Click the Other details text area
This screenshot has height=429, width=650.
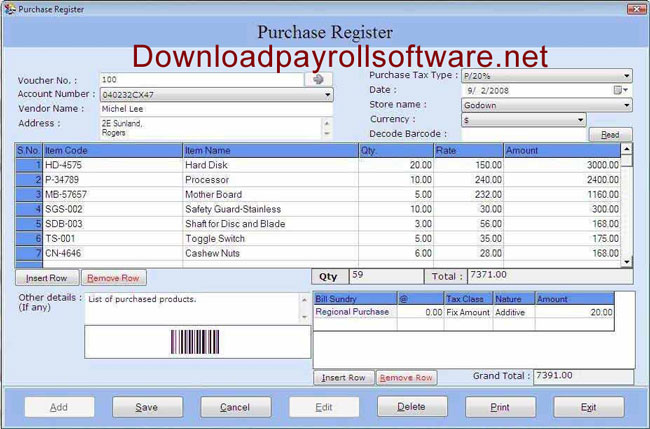[192, 308]
